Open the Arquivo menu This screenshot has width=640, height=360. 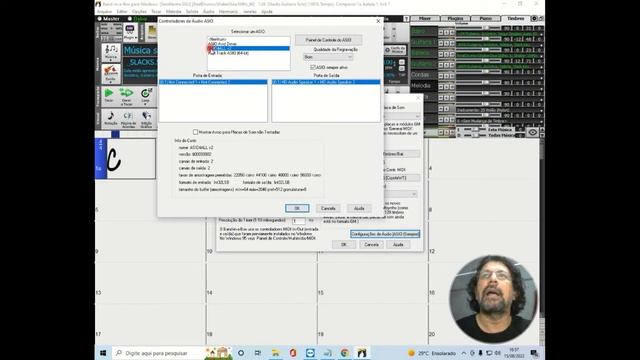(104, 11)
